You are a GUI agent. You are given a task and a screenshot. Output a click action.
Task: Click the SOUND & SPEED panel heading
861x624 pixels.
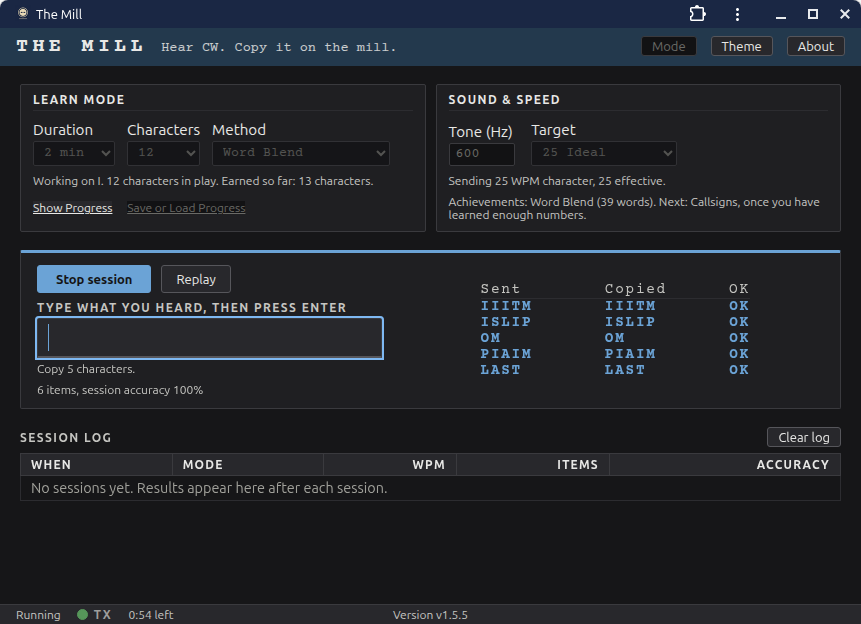point(504,99)
